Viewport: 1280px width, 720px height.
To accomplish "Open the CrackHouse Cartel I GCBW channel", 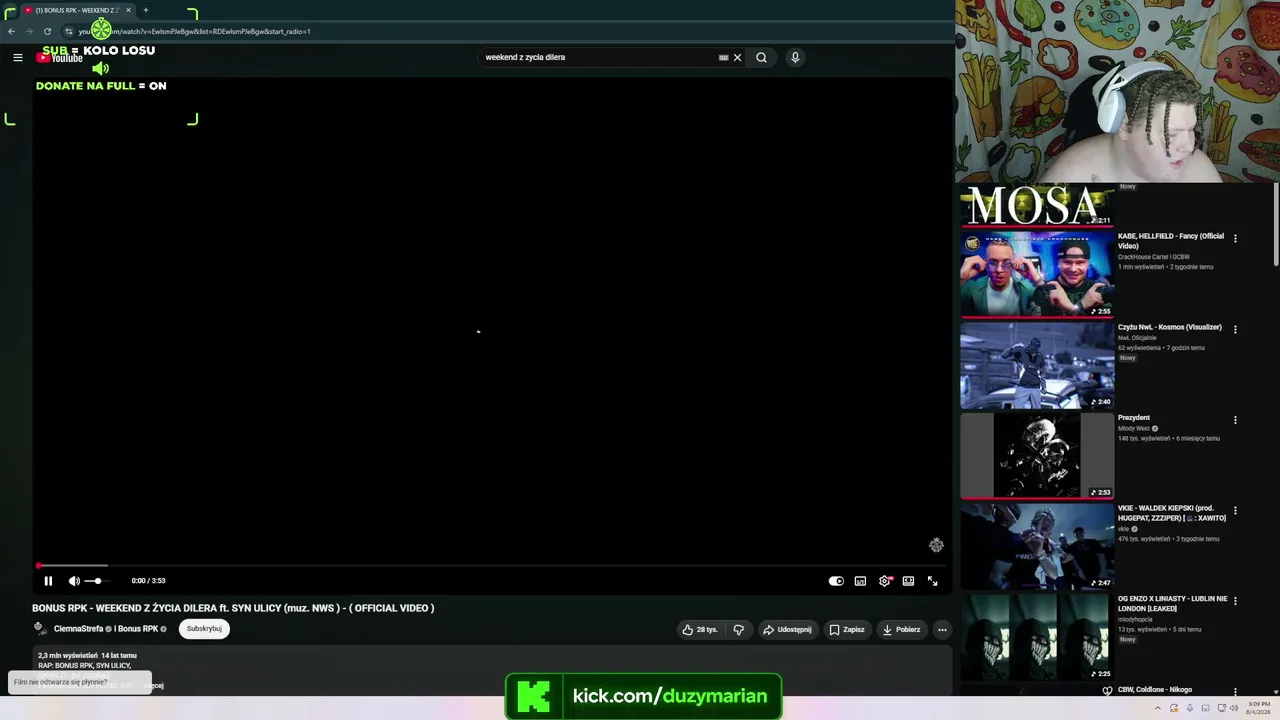I will [1154, 257].
